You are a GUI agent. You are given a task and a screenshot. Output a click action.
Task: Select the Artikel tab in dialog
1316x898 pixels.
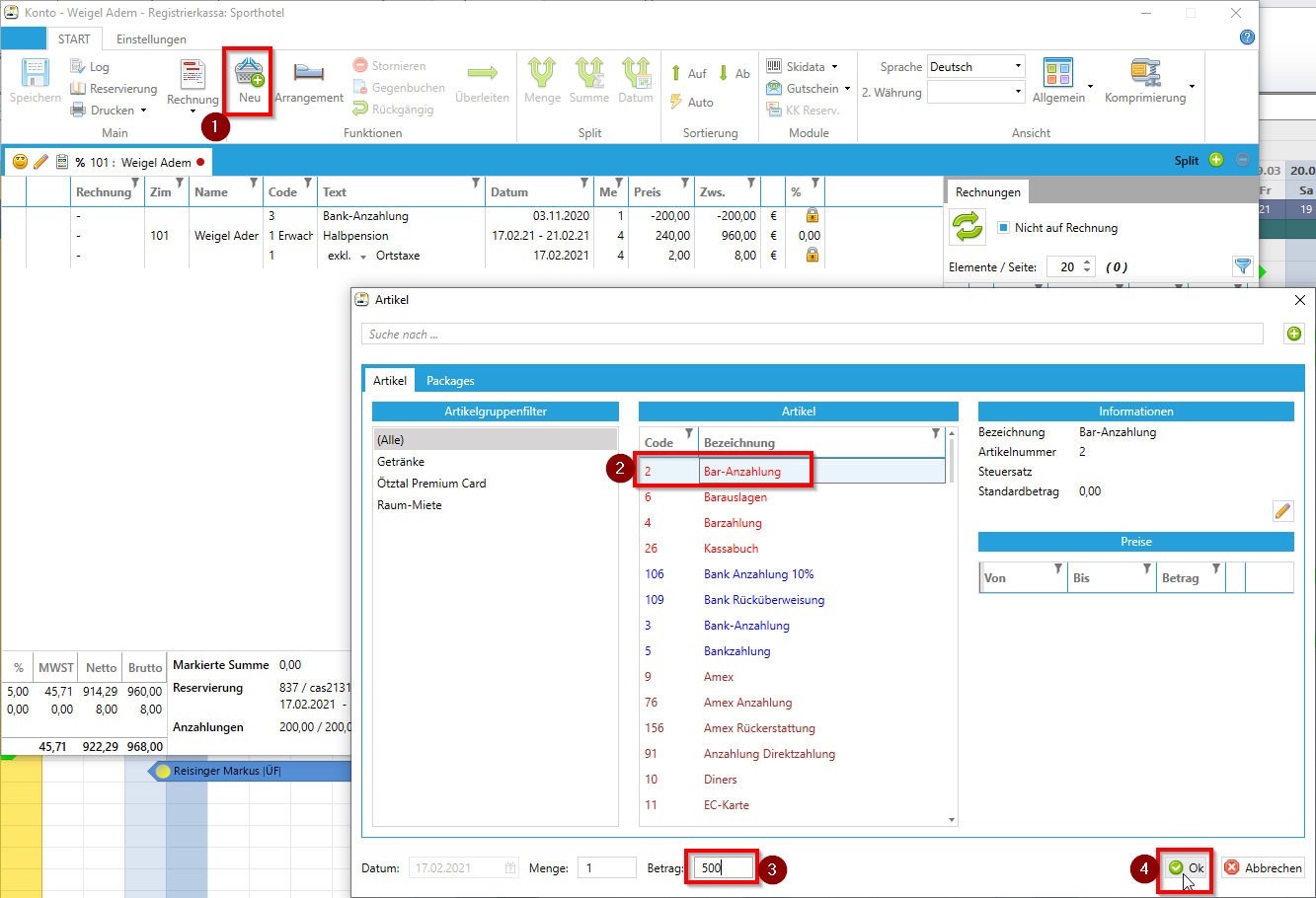point(390,380)
